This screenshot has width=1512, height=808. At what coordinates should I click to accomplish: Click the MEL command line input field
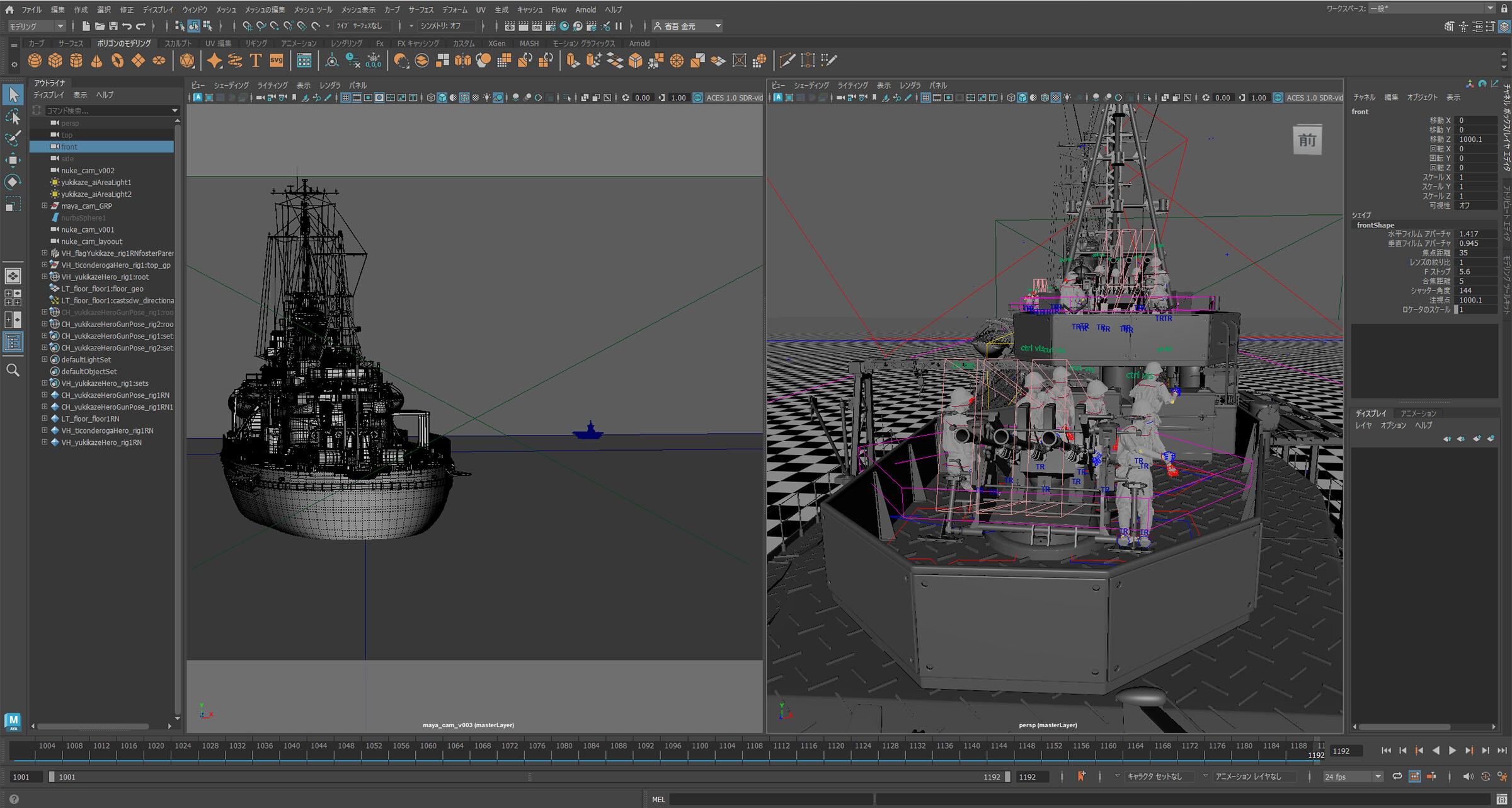[x=772, y=799]
